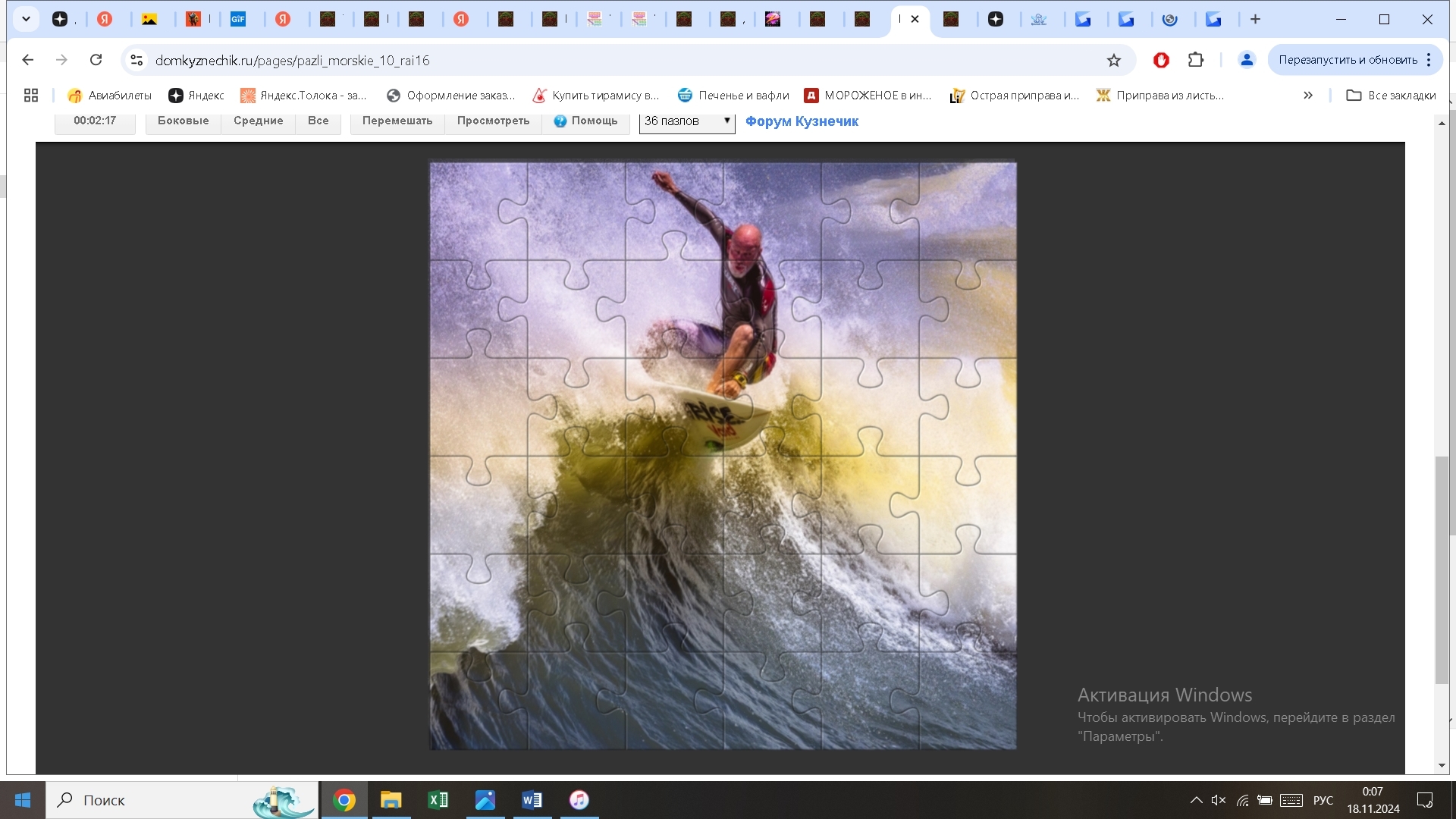Click the page vertical scrollbar thumb
The width and height of the screenshot is (1456, 819).
pos(1442,569)
